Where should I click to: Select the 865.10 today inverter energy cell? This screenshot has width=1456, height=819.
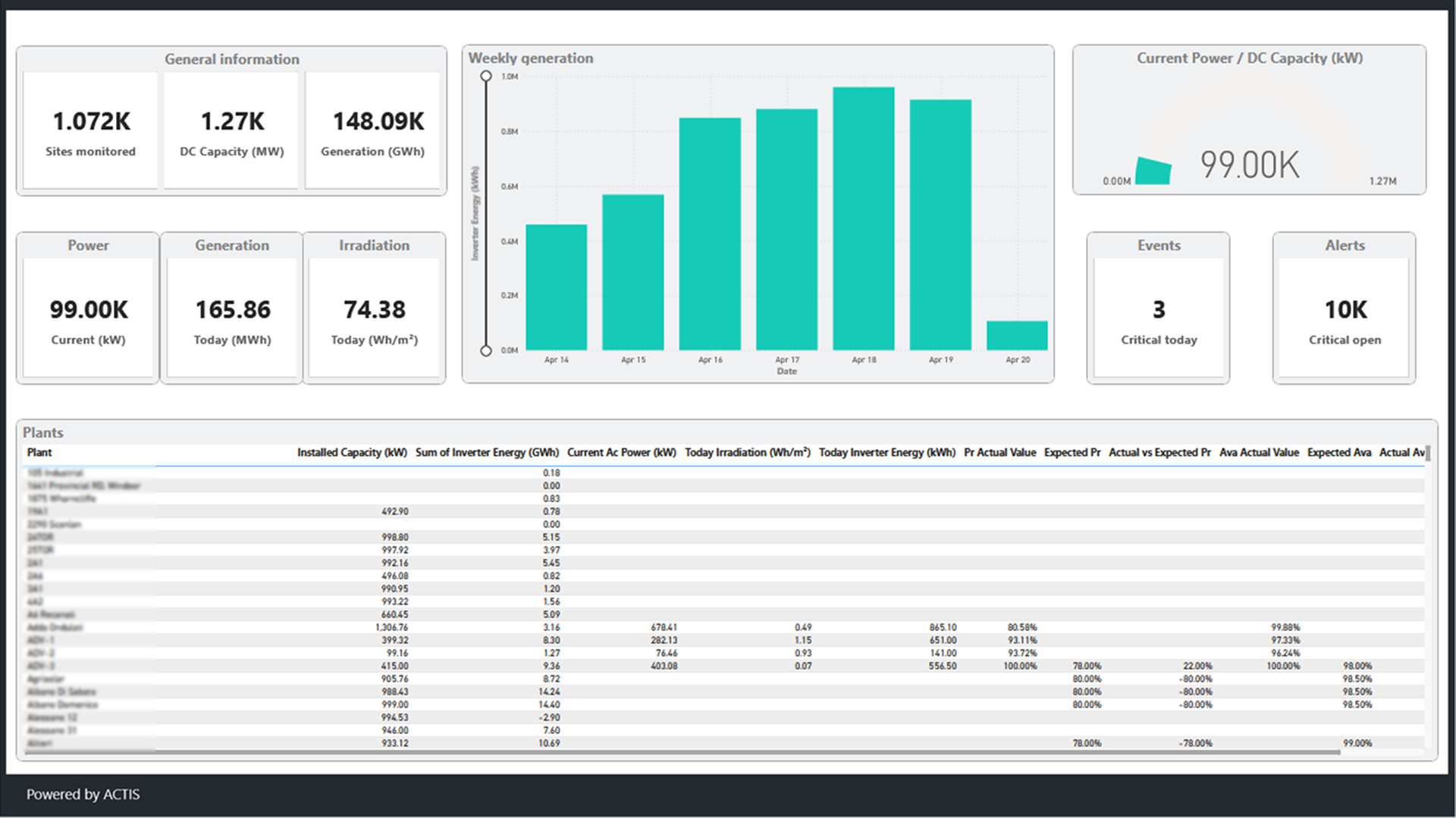943,628
